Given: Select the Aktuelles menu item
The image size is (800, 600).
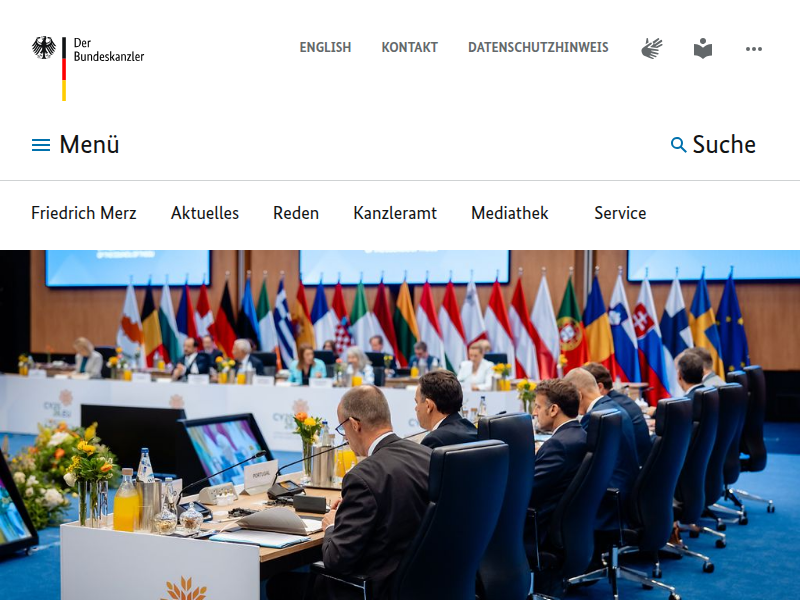Looking at the screenshot, I should coord(205,213).
